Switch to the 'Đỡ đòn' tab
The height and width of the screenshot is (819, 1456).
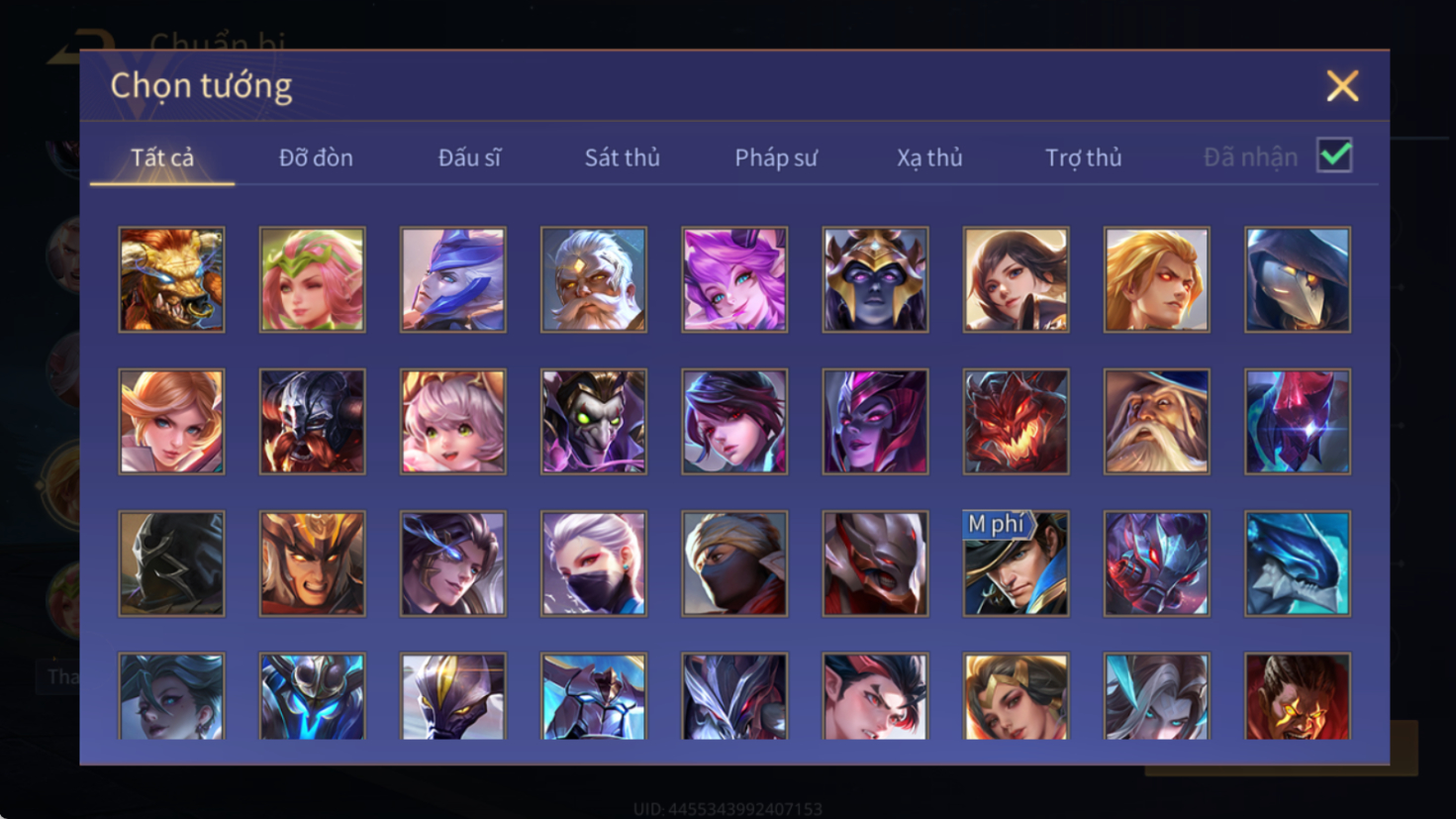316,157
